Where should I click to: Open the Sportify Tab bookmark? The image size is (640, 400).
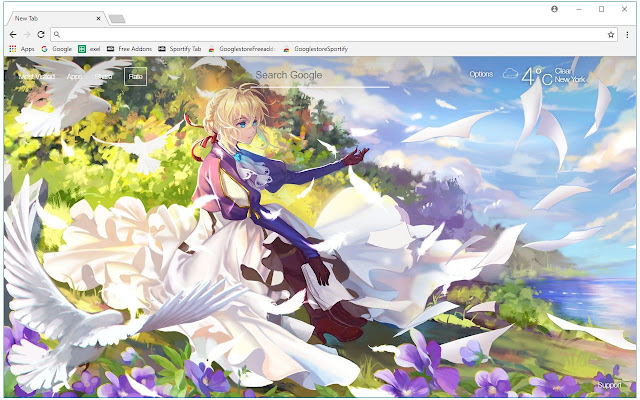pos(180,49)
